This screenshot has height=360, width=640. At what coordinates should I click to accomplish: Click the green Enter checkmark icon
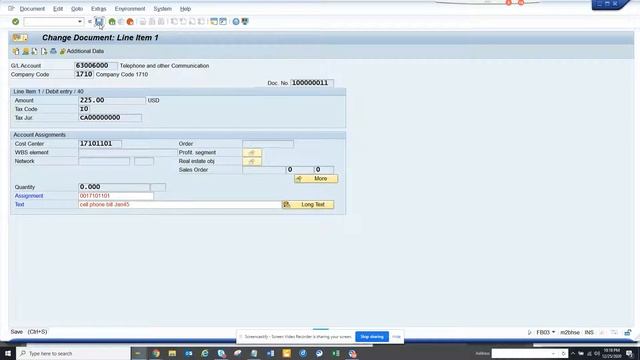(x=16, y=22)
